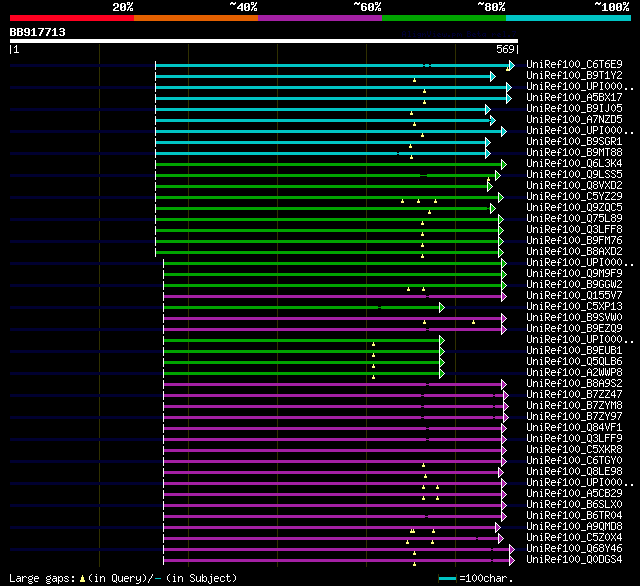Select the UniRef100_A5CB29 label
This screenshot has height=586, width=640.
tap(574, 494)
